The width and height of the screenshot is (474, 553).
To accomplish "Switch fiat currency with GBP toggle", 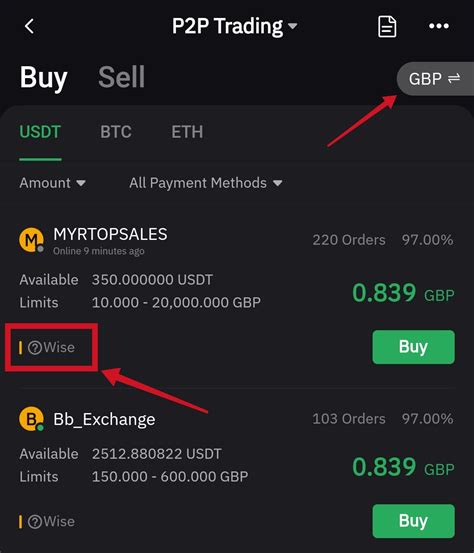I will 435,79.
